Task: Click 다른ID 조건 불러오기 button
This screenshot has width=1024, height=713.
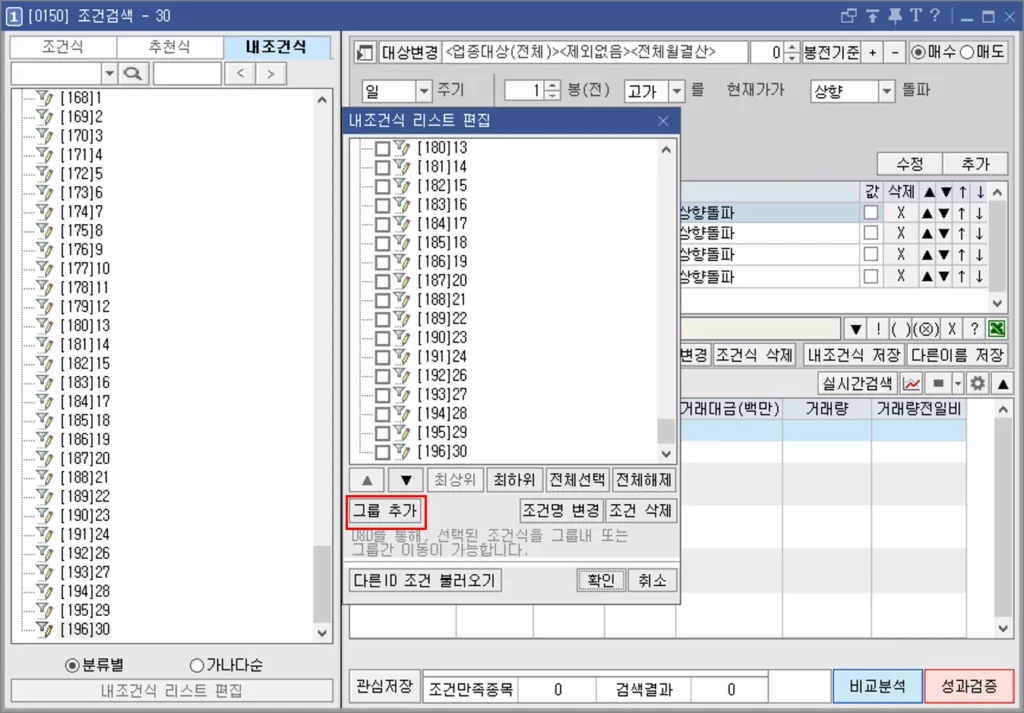Action: [425, 580]
